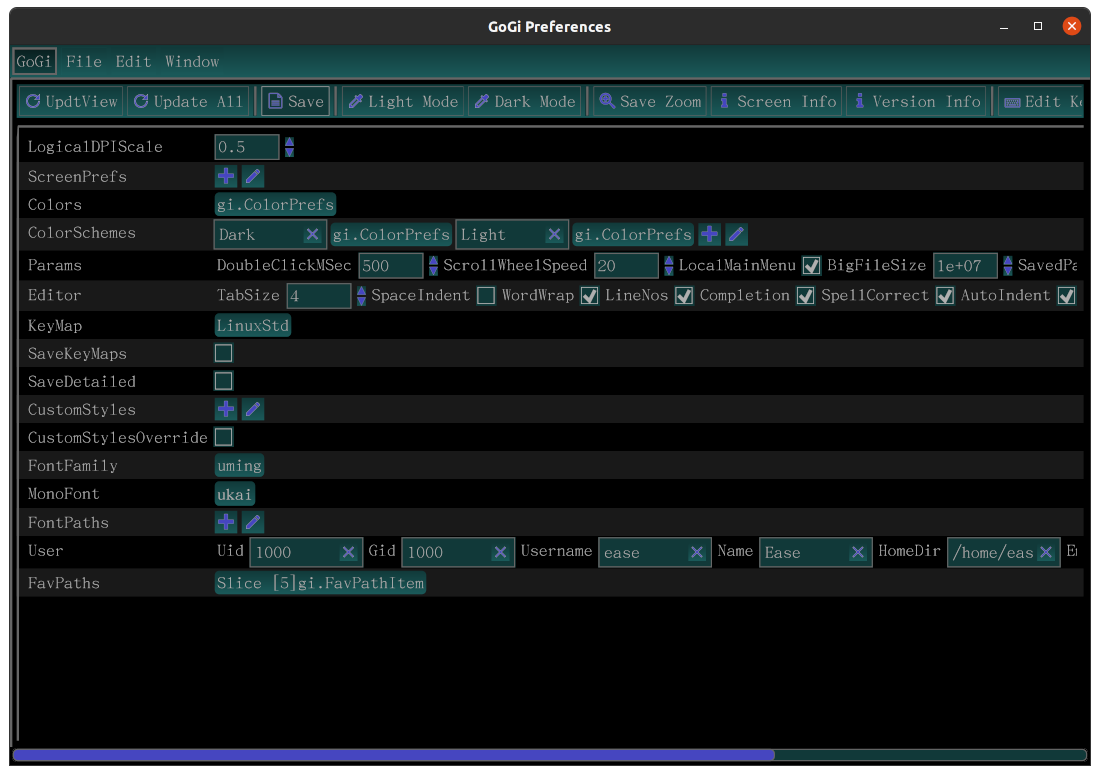Click the LogicalDPIScale spinner arrows

[289, 147]
